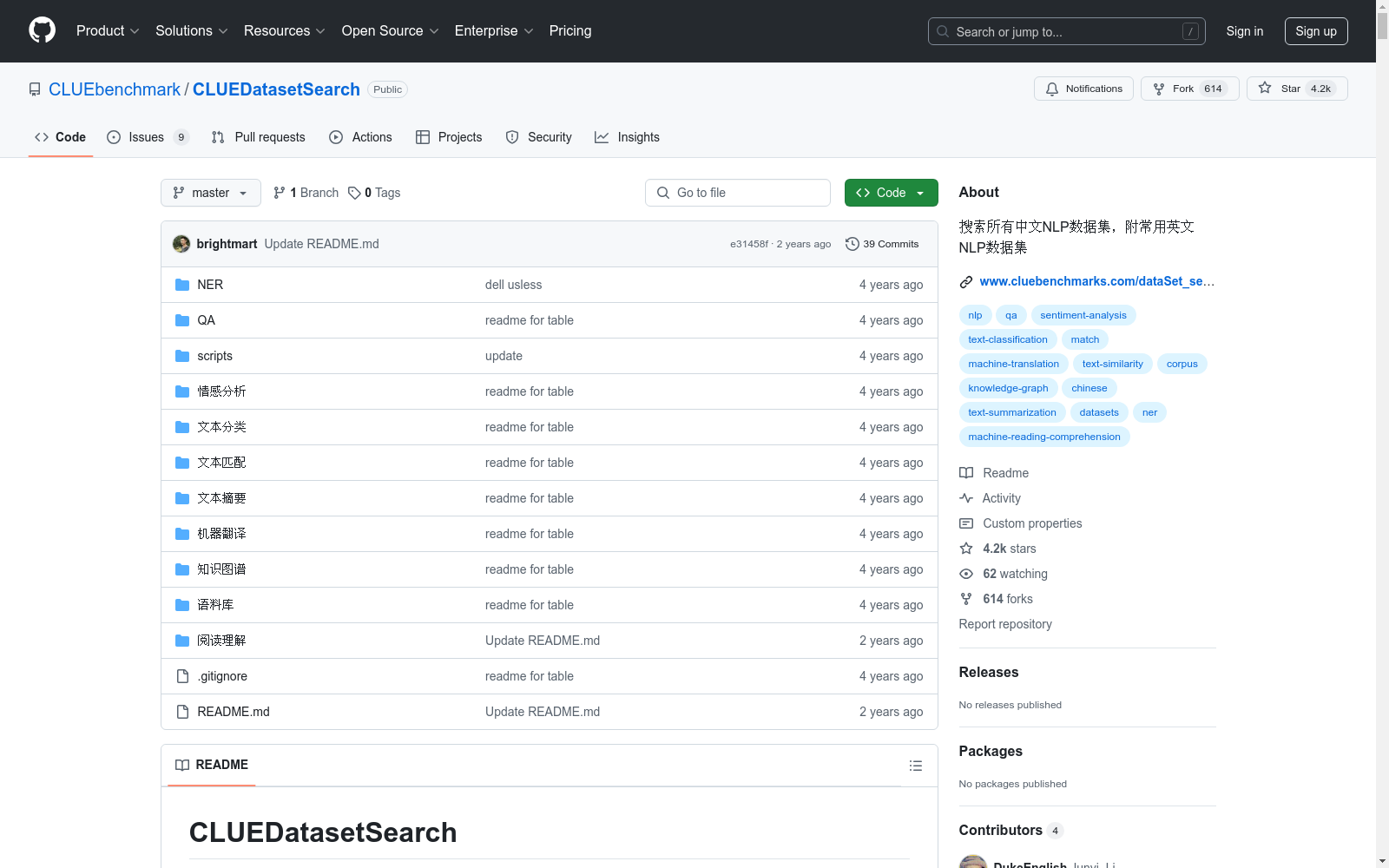This screenshot has height=868, width=1389.
Task: Click the Search or jump to field
Action: pyautogui.click(x=1067, y=31)
